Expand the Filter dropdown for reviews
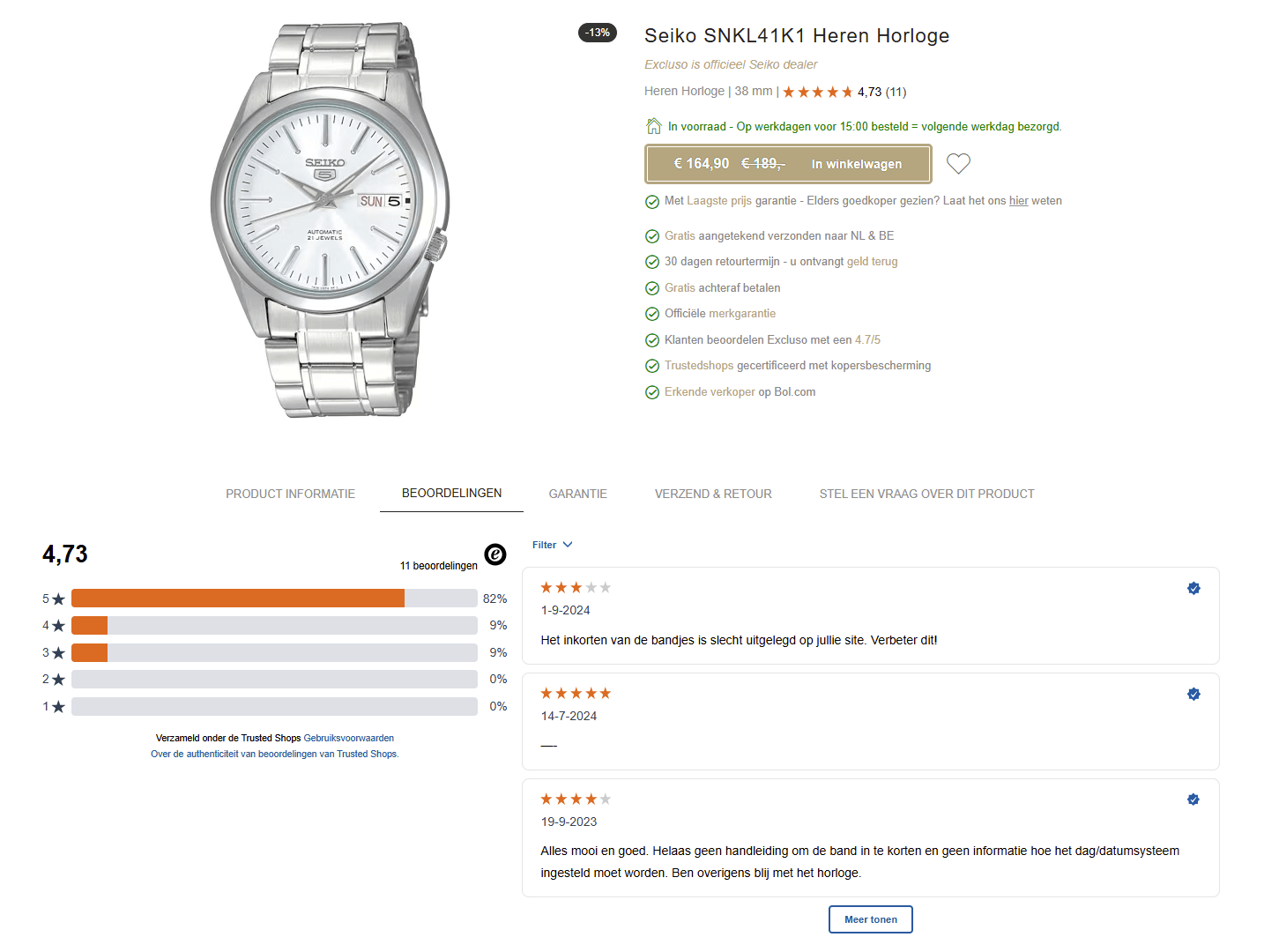 pos(553,545)
